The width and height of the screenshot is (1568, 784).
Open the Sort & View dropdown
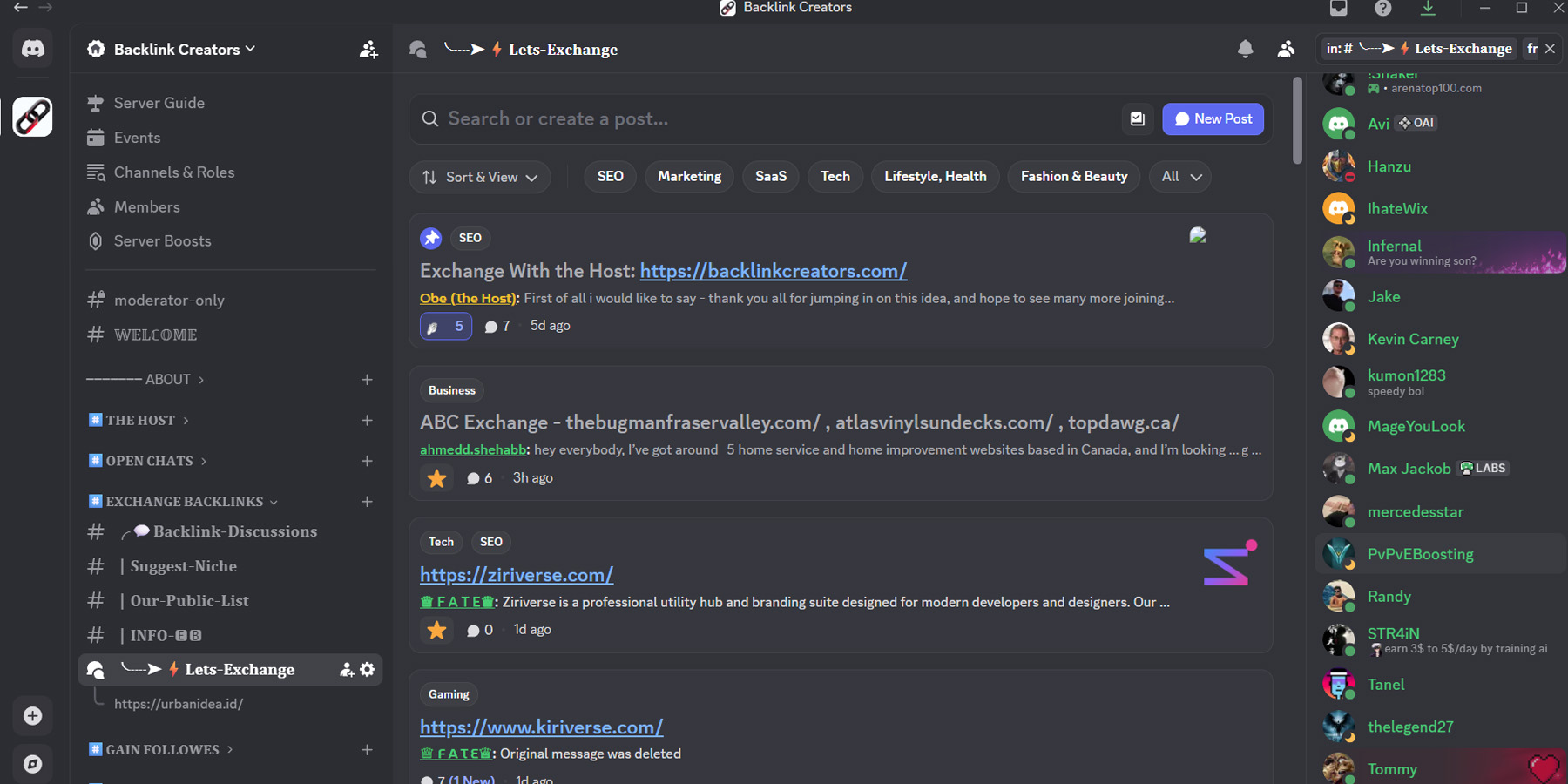(x=480, y=177)
